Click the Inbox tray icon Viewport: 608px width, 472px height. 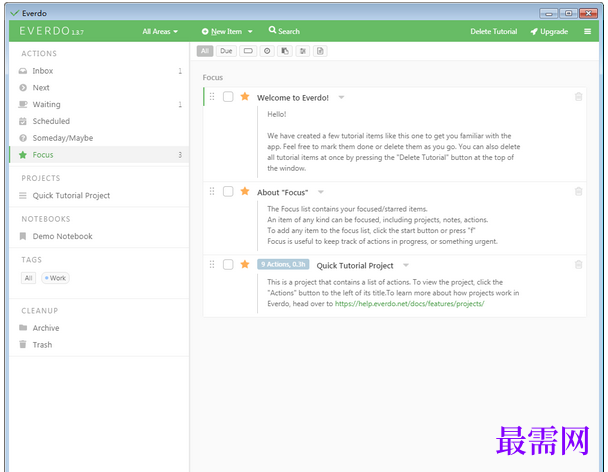point(23,71)
